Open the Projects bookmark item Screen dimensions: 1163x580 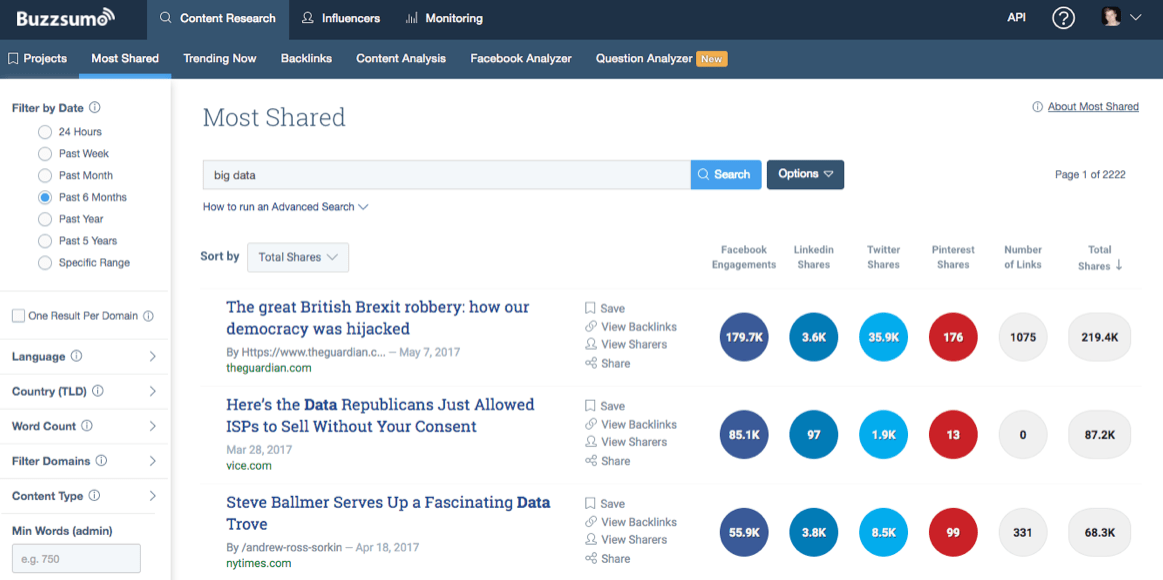[x=37, y=59]
